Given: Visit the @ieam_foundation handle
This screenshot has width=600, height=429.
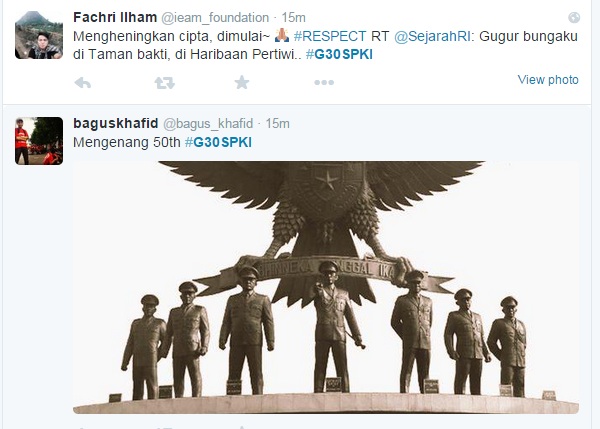Looking at the screenshot, I should 215,18.
